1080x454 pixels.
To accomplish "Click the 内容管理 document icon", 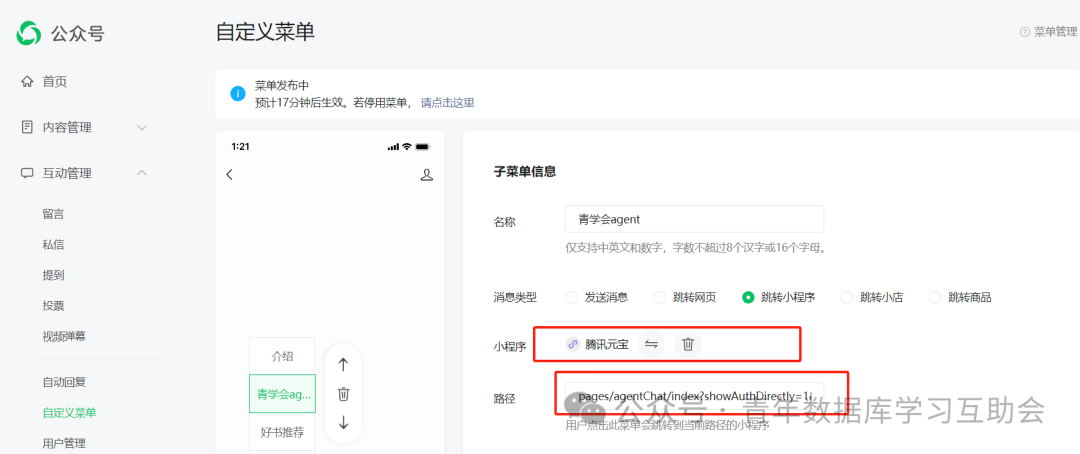I will [27, 127].
